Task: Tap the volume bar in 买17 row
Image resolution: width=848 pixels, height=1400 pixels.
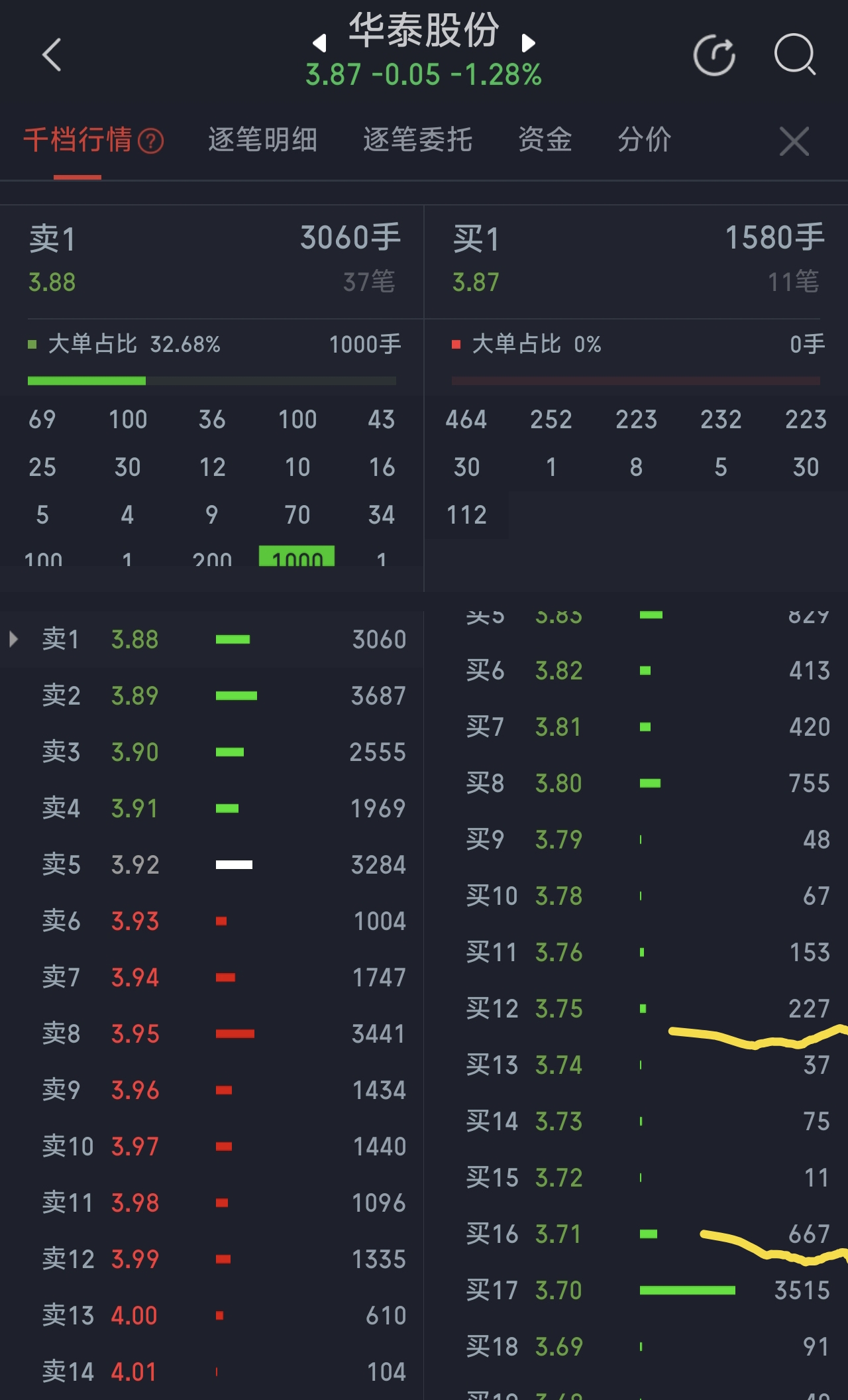Action: [x=688, y=1290]
